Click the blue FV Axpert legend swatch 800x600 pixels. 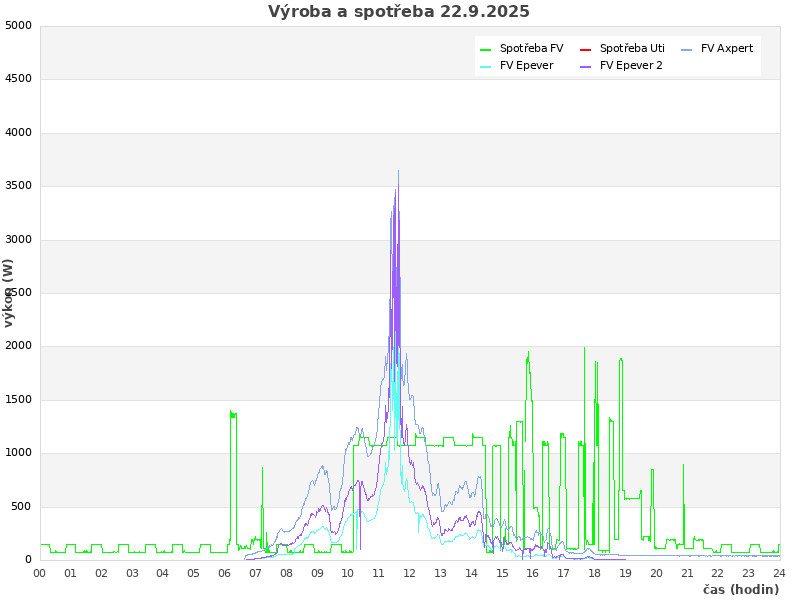click(x=687, y=49)
